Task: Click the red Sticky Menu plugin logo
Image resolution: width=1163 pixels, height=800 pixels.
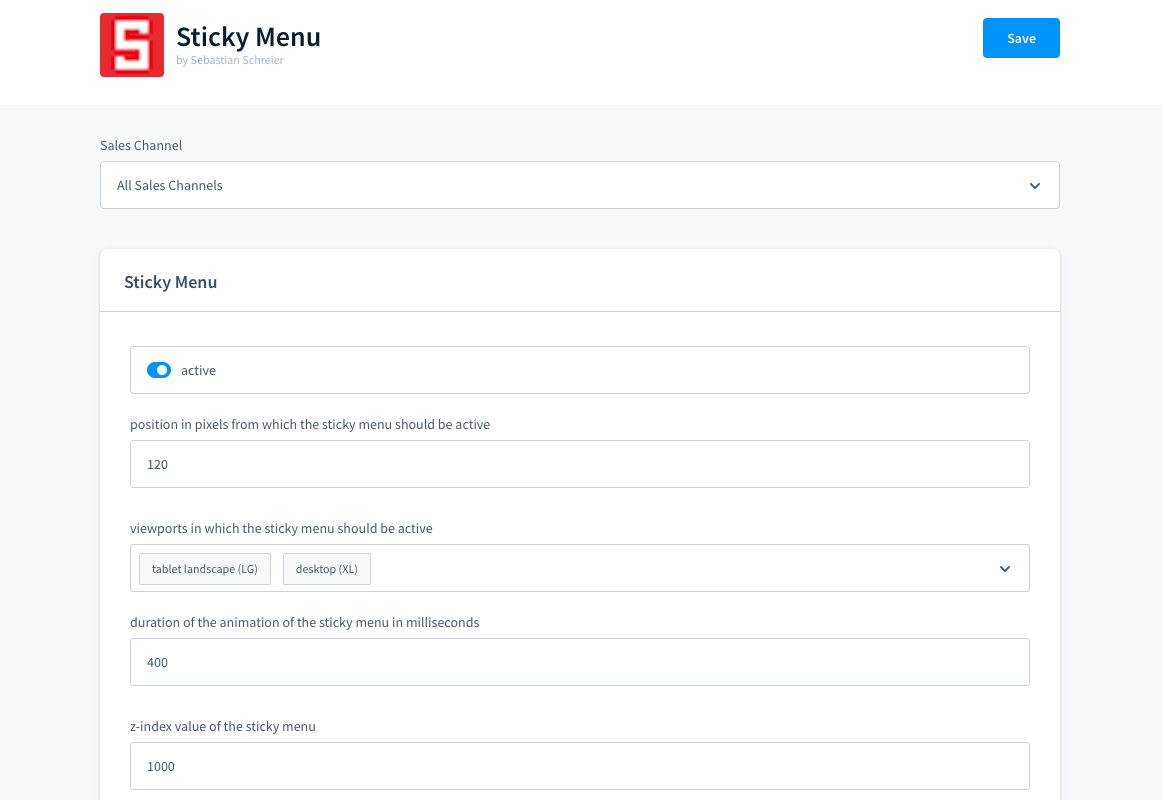Action: click(x=132, y=45)
